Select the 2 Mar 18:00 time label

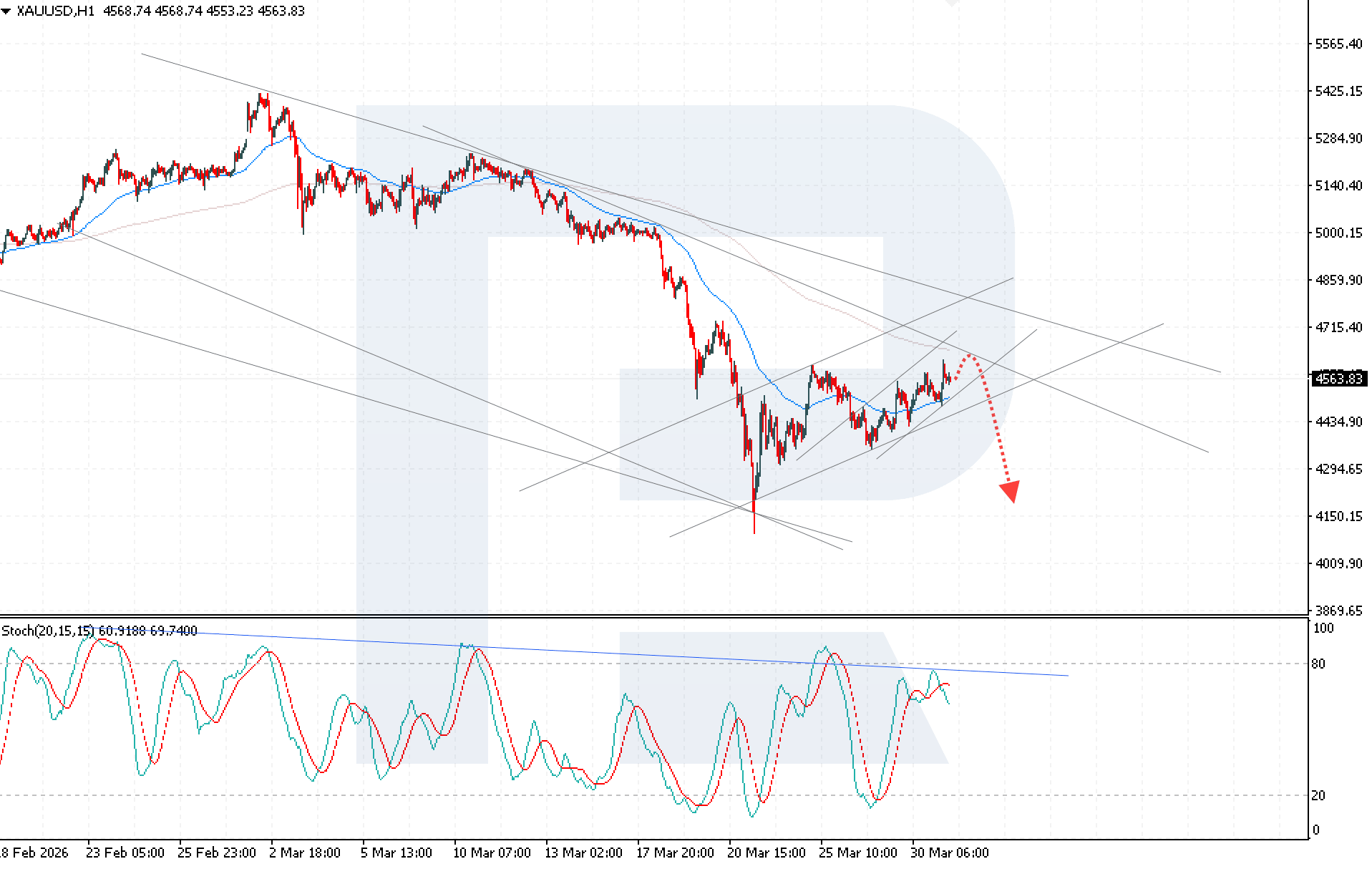305,853
